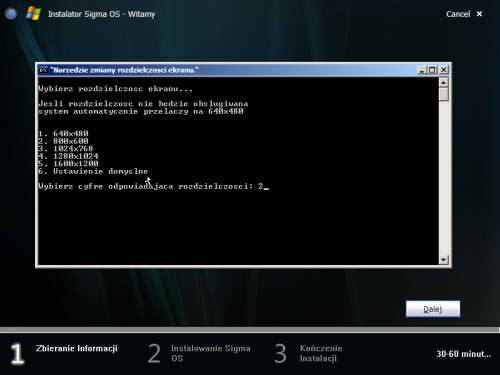Click the installation progress bar
This screenshot has height=375, width=500.
pyautogui.click(x=250, y=330)
